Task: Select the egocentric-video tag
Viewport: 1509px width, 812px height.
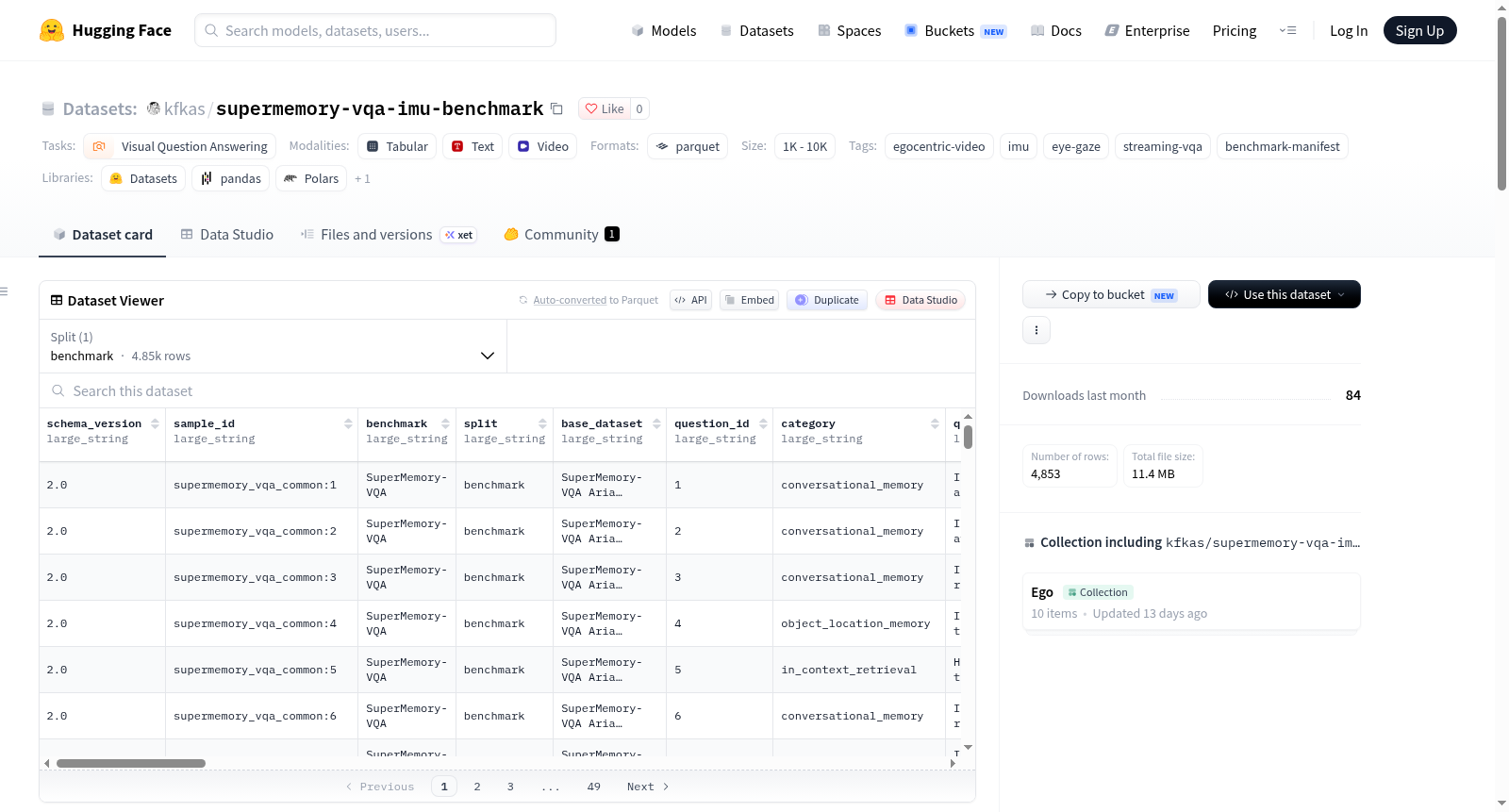Action: [939, 146]
